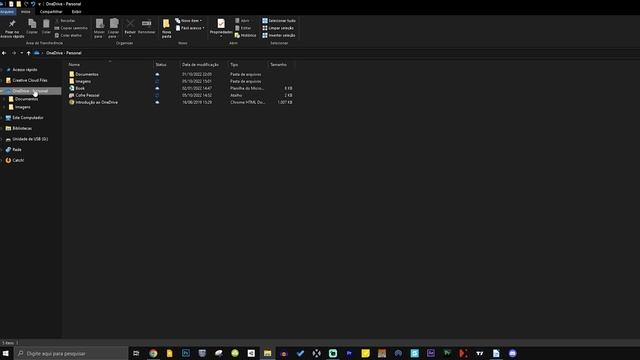The height and width of the screenshot is (360, 640).
Task: Open the Novo item dropdown
Action: 189,20
